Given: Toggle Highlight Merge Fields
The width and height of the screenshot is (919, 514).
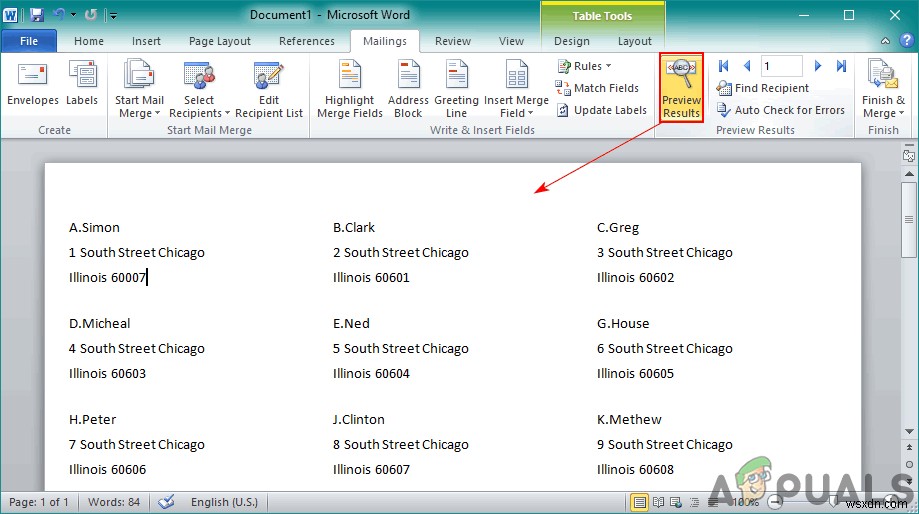Looking at the screenshot, I should (x=350, y=90).
